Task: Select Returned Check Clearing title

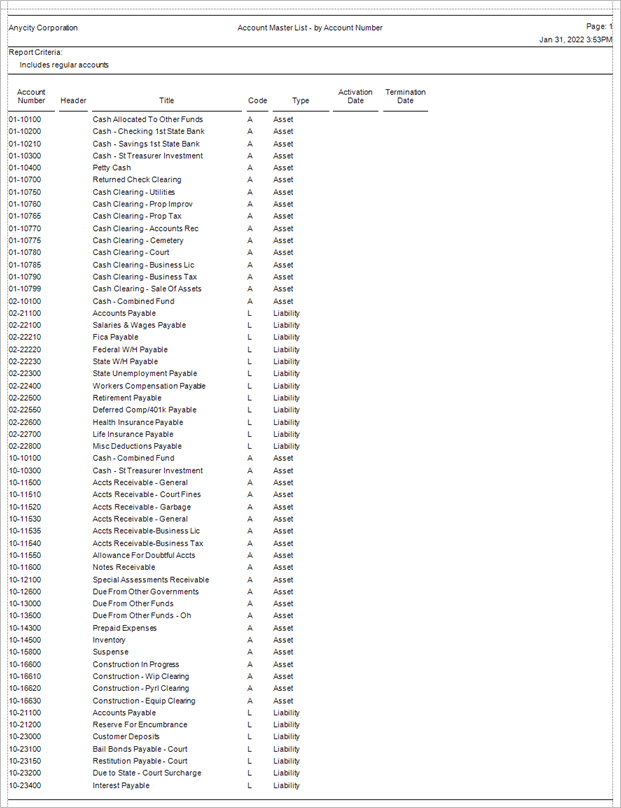Action: (x=137, y=180)
